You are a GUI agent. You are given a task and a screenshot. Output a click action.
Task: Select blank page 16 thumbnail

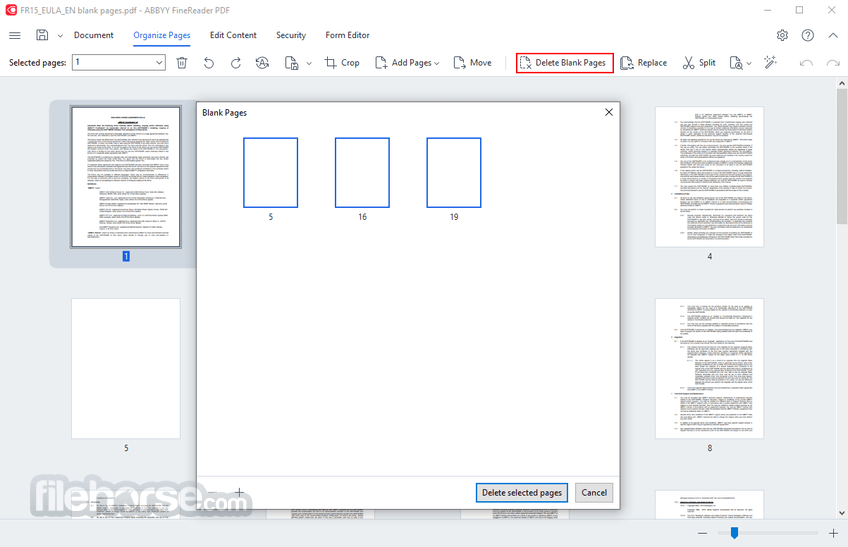click(362, 173)
